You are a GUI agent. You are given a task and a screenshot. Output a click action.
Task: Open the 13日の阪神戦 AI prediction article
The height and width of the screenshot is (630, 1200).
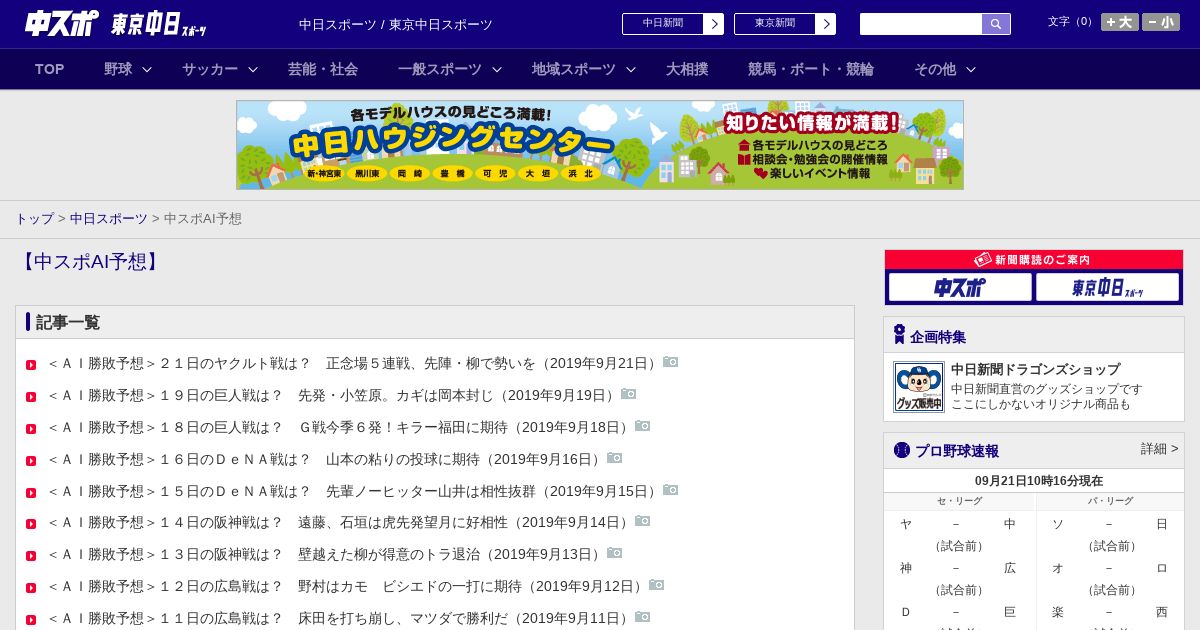tap(325, 554)
